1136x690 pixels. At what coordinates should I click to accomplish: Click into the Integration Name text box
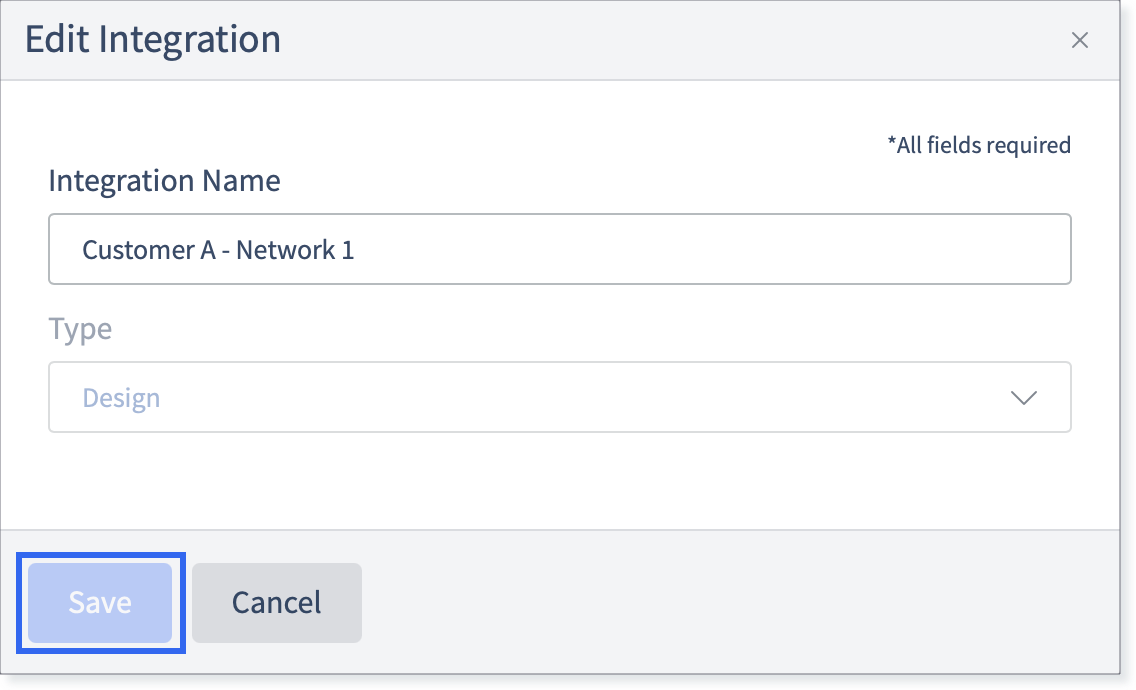pyautogui.click(x=559, y=249)
